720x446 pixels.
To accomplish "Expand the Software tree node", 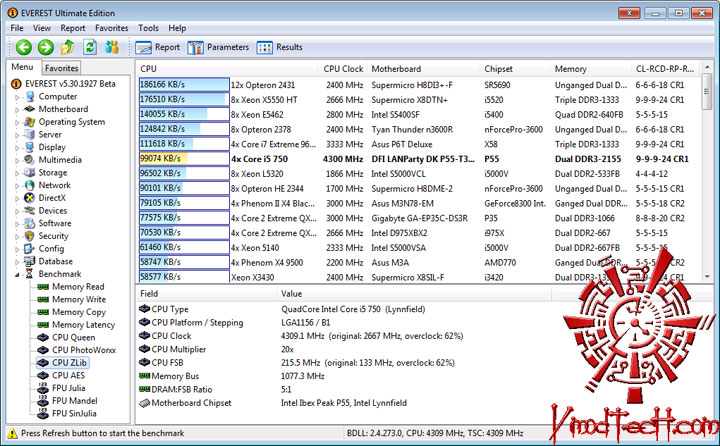I will tap(17, 224).
